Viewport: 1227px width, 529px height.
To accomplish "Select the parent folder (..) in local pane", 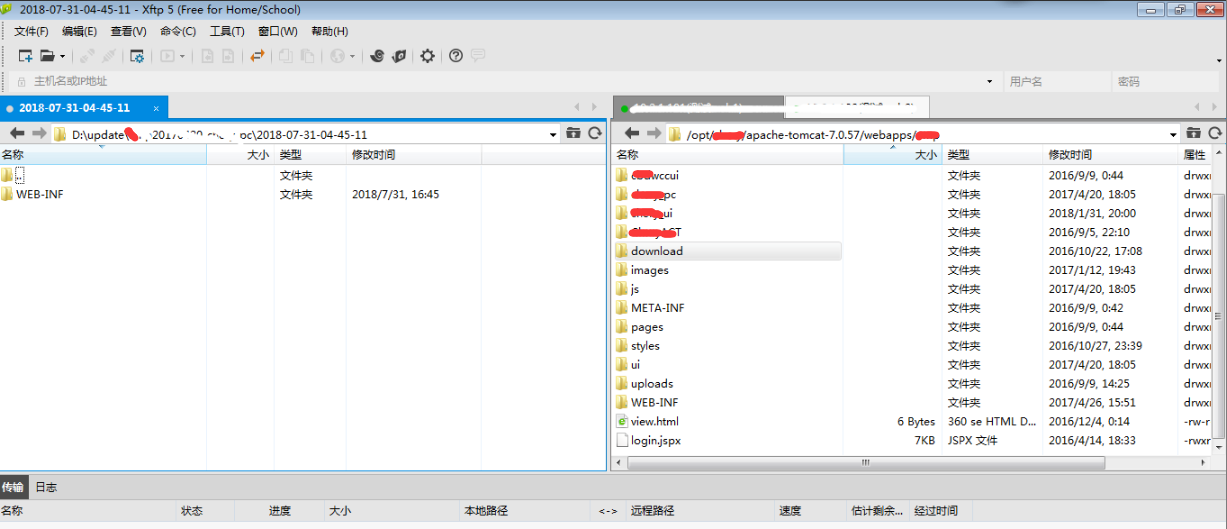I will (x=19, y=175).
